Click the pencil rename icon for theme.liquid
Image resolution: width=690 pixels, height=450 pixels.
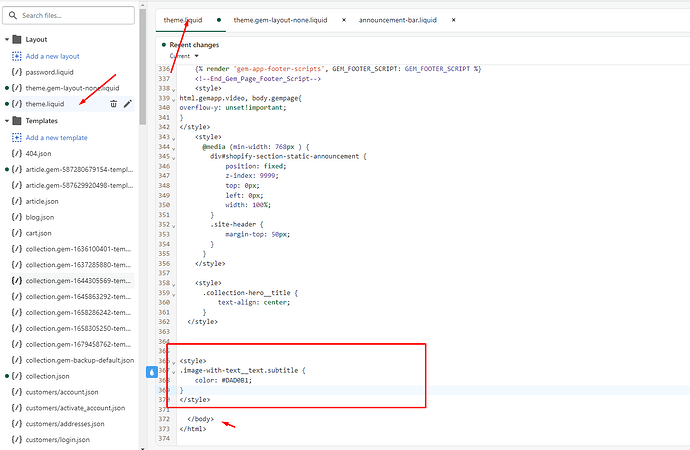[128, 103]
